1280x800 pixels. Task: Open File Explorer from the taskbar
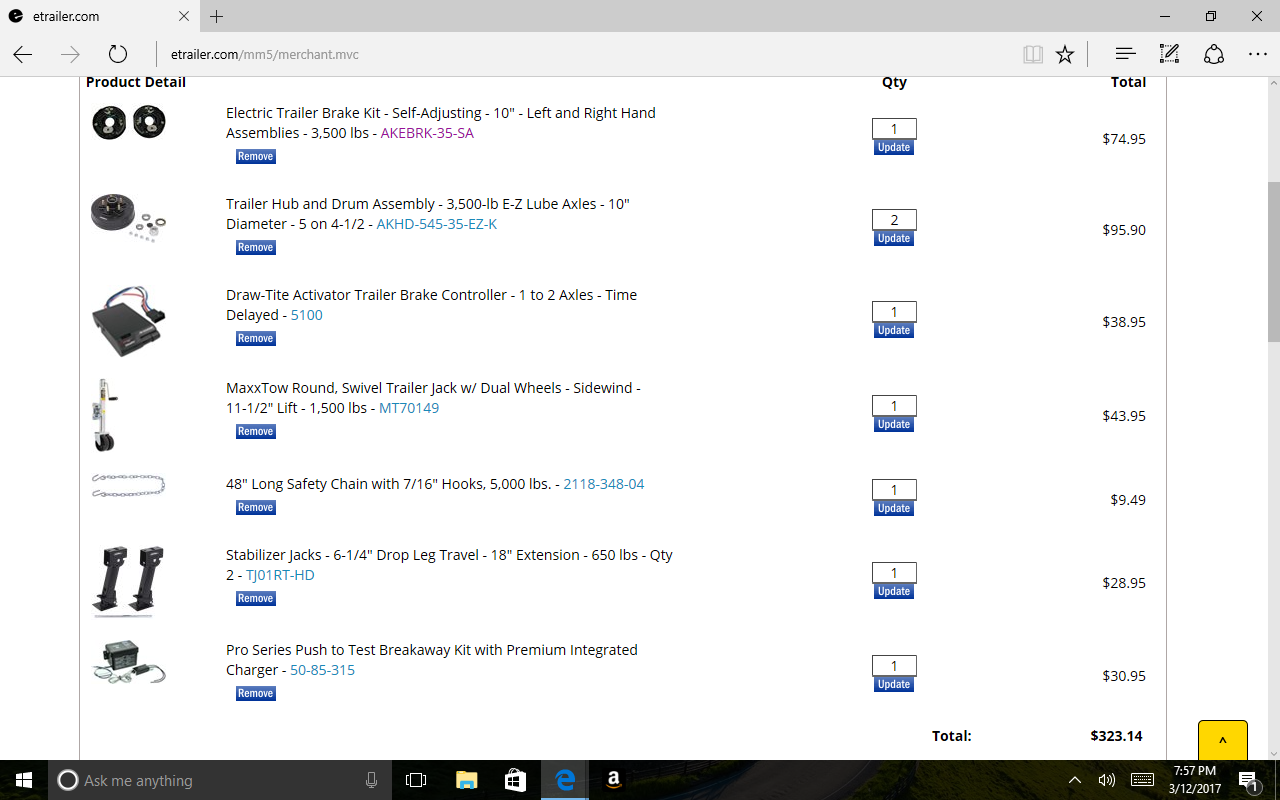[x=466, y=780]
